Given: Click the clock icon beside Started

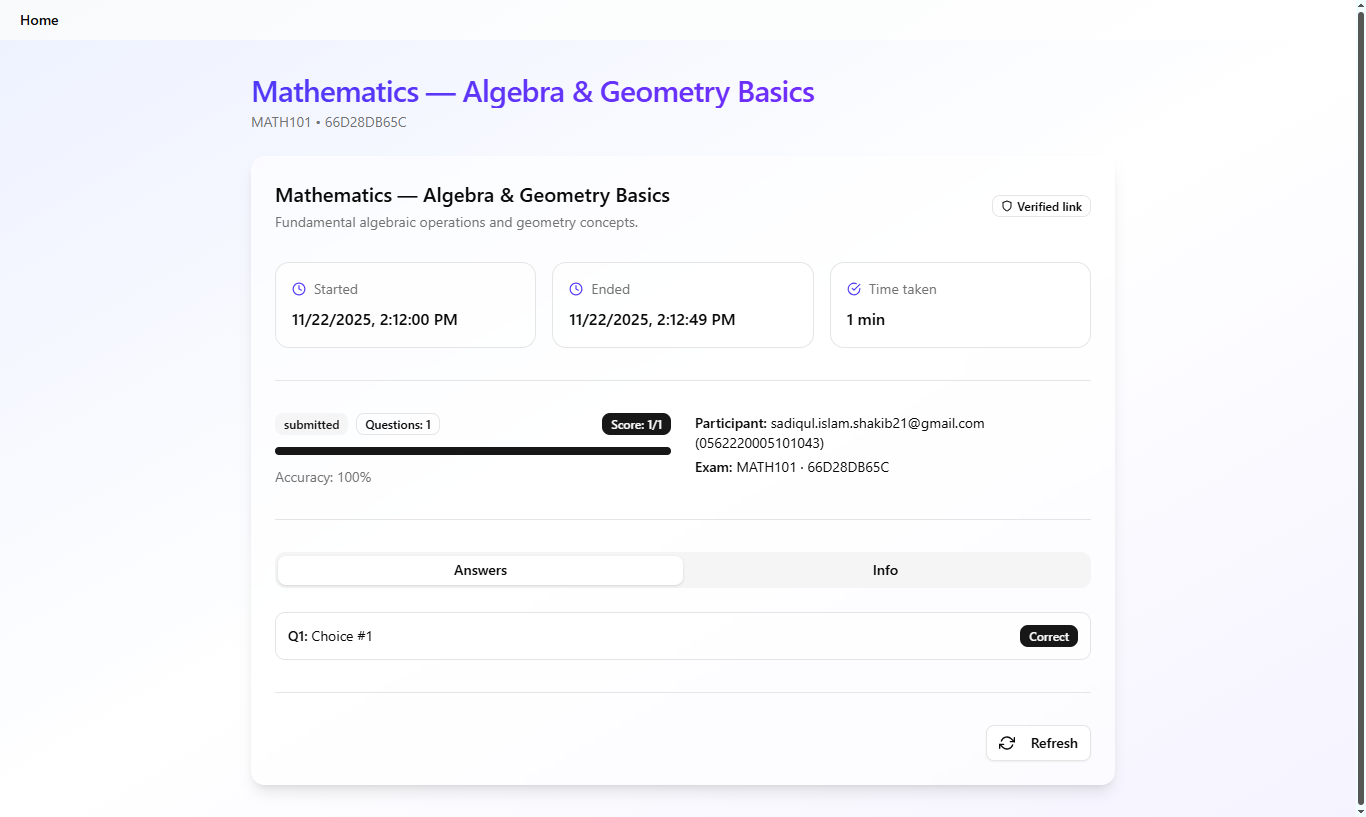Looking at the screenshot, I should coord(299,289).
